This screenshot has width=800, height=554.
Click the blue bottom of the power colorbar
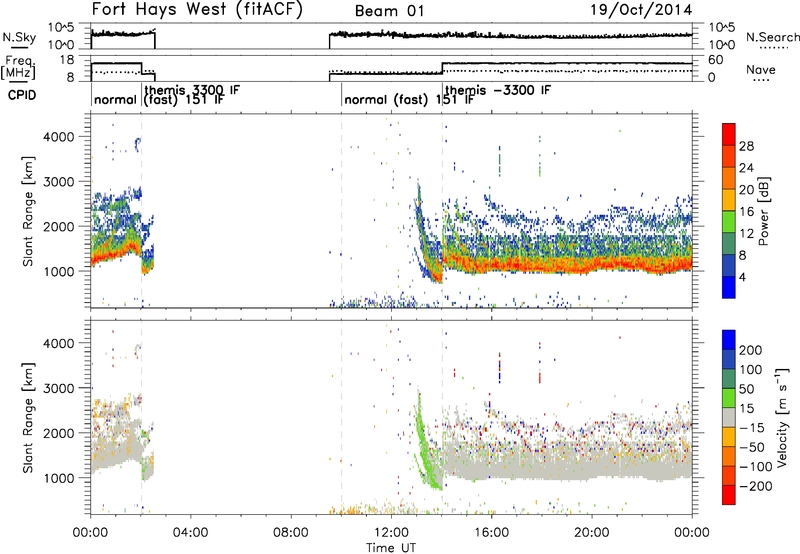pos(729,288)
